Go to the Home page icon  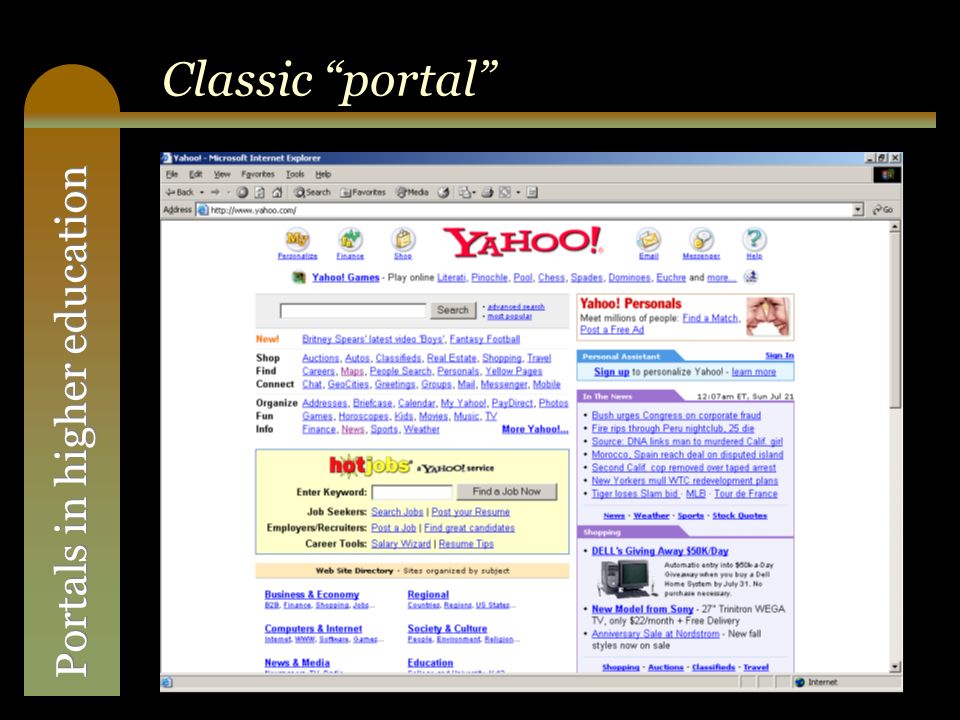pos(277,192)
